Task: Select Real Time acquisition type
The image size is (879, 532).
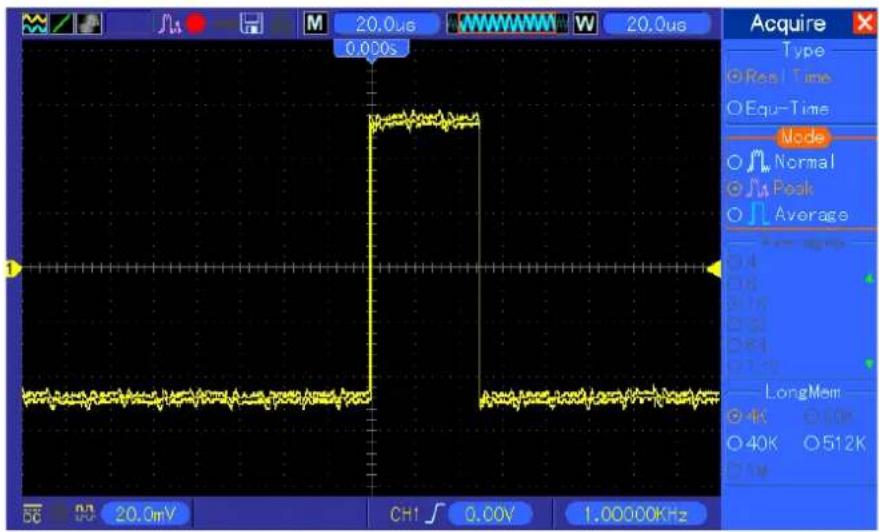Action: tap(779, 77)
